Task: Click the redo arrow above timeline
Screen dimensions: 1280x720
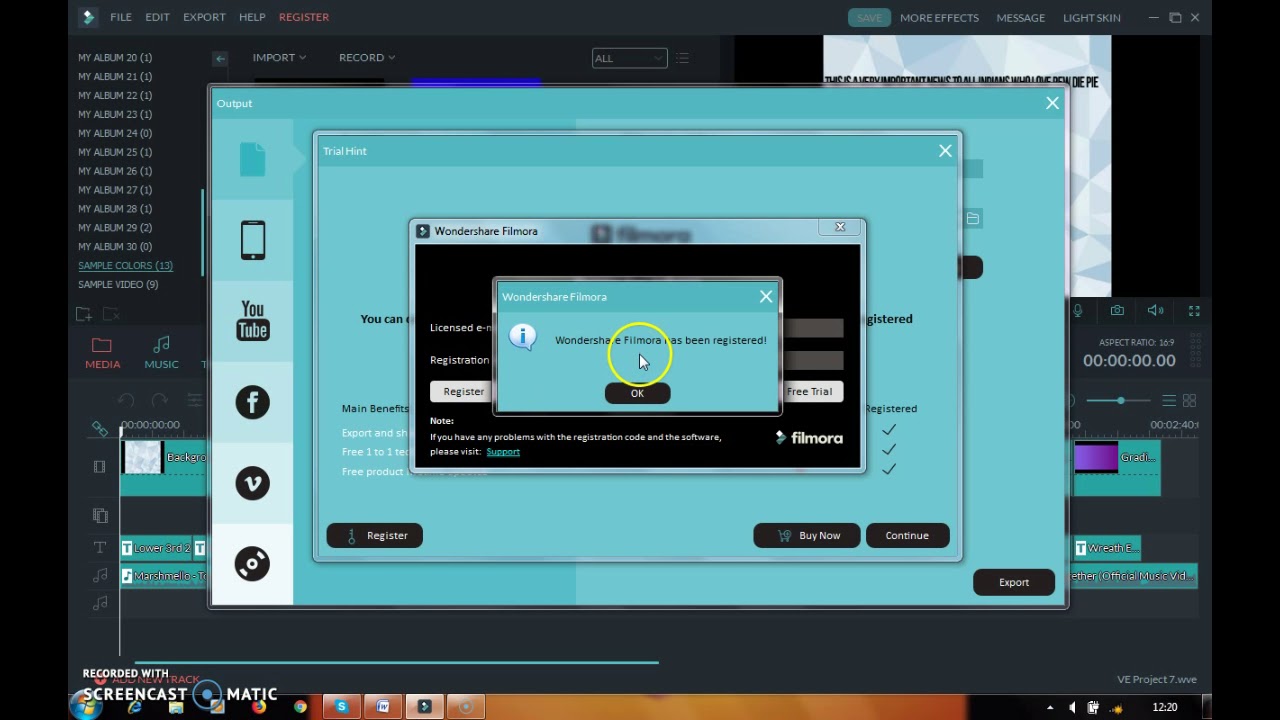Action: pyautogui.click(x=160, y=401)
